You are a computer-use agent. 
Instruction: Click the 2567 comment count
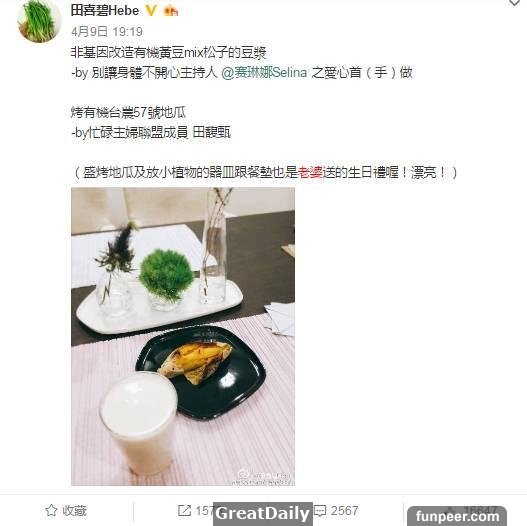pos(344,511)
